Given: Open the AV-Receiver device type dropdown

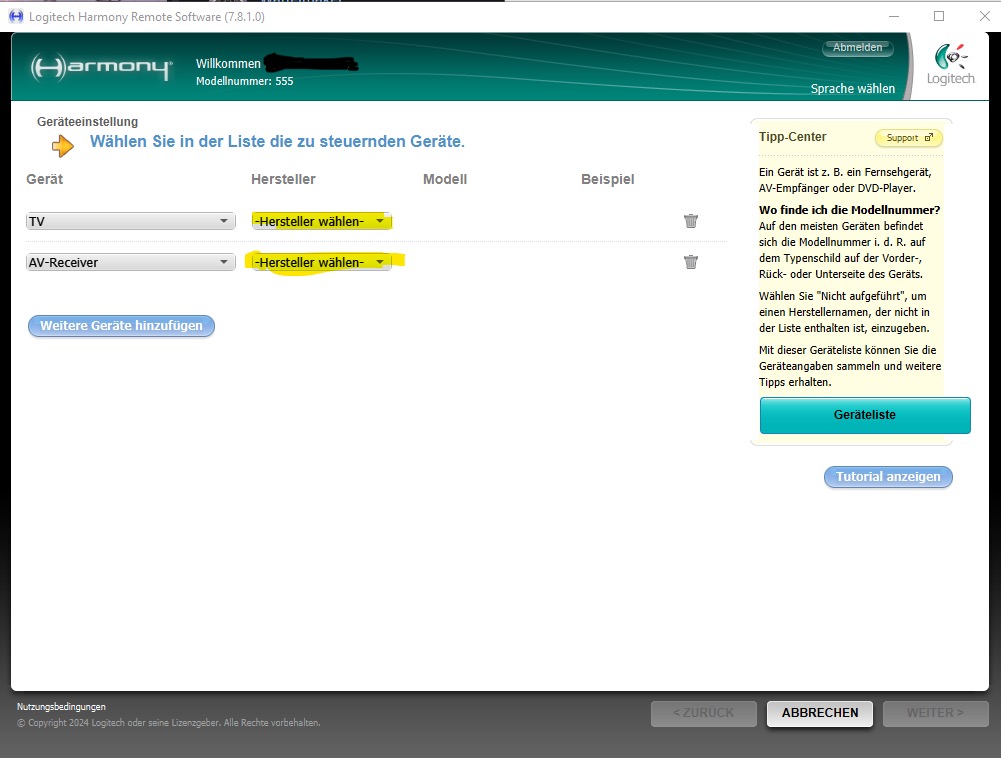Looking at the screenshot, I should click(131, 262).
